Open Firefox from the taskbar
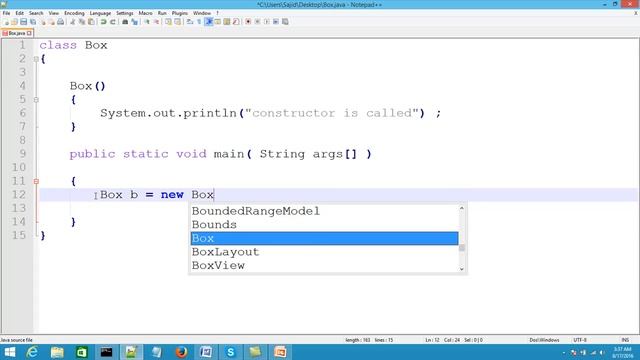This screenshot has height=360, width=640. tap(181, 352)
